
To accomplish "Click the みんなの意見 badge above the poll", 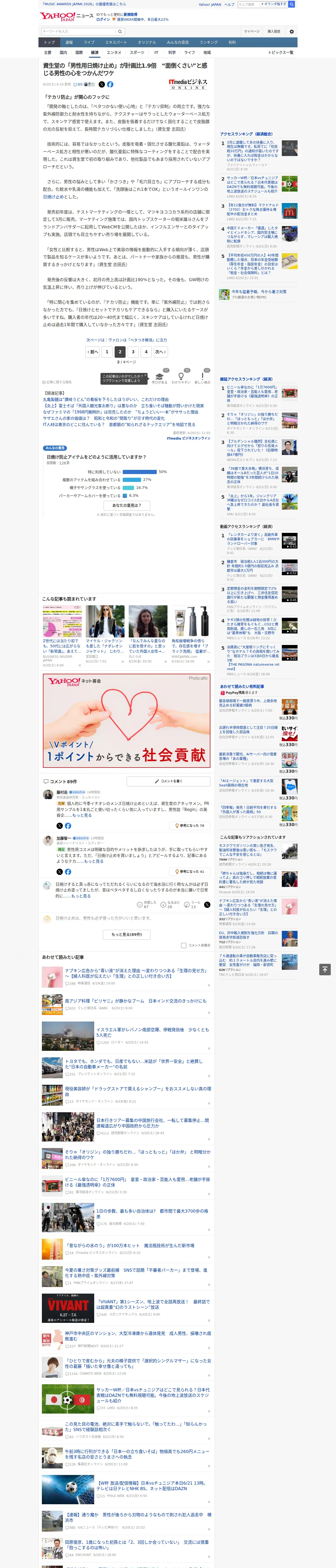I will tap(55, 448).
